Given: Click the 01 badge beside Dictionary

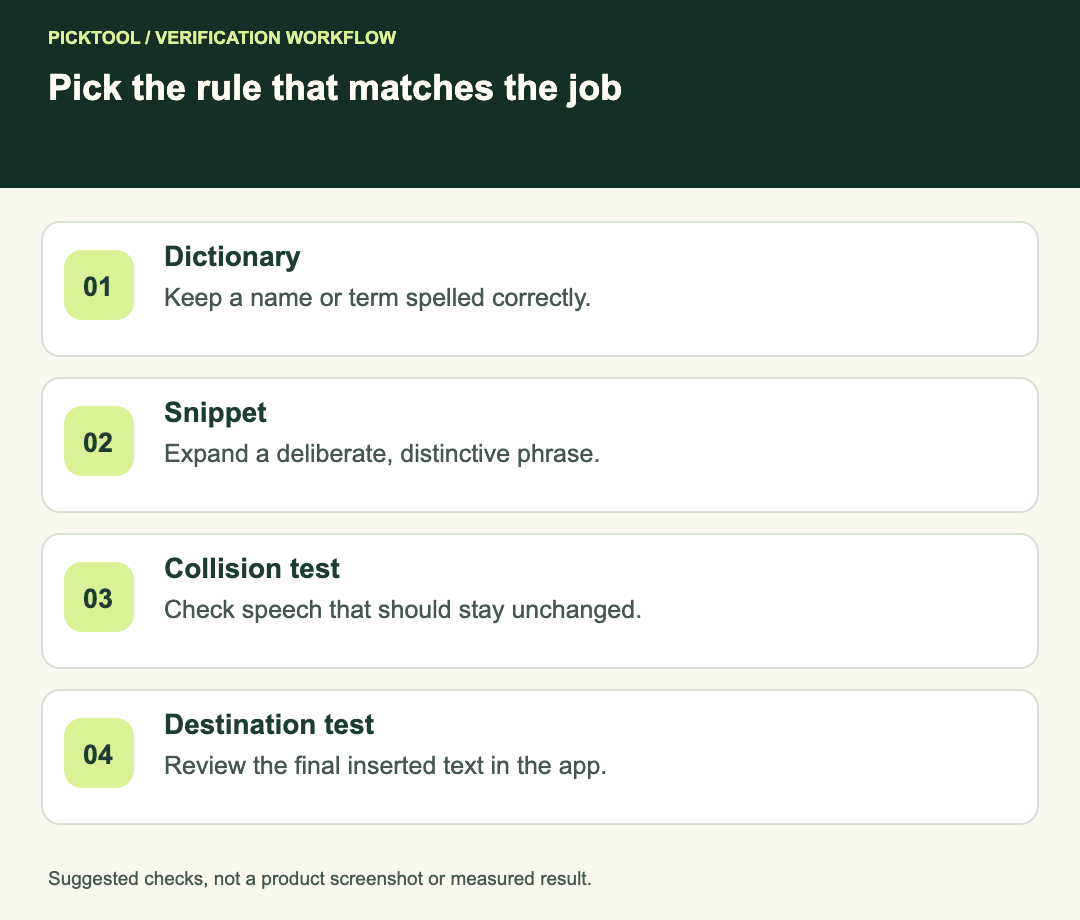Looking at the screenshot, I should tap(98, 285).
